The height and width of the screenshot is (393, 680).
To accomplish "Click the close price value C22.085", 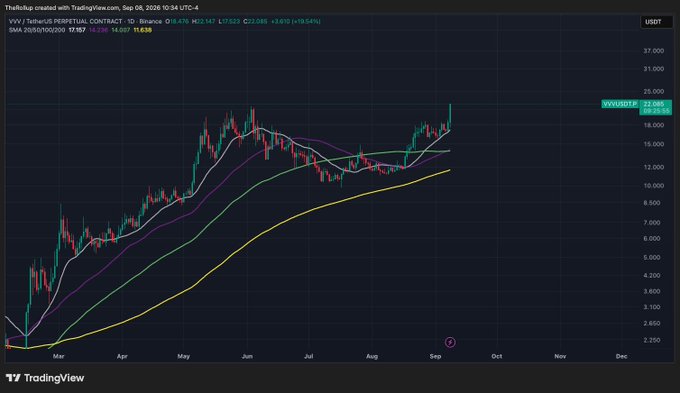I will [x=255, y=21].
